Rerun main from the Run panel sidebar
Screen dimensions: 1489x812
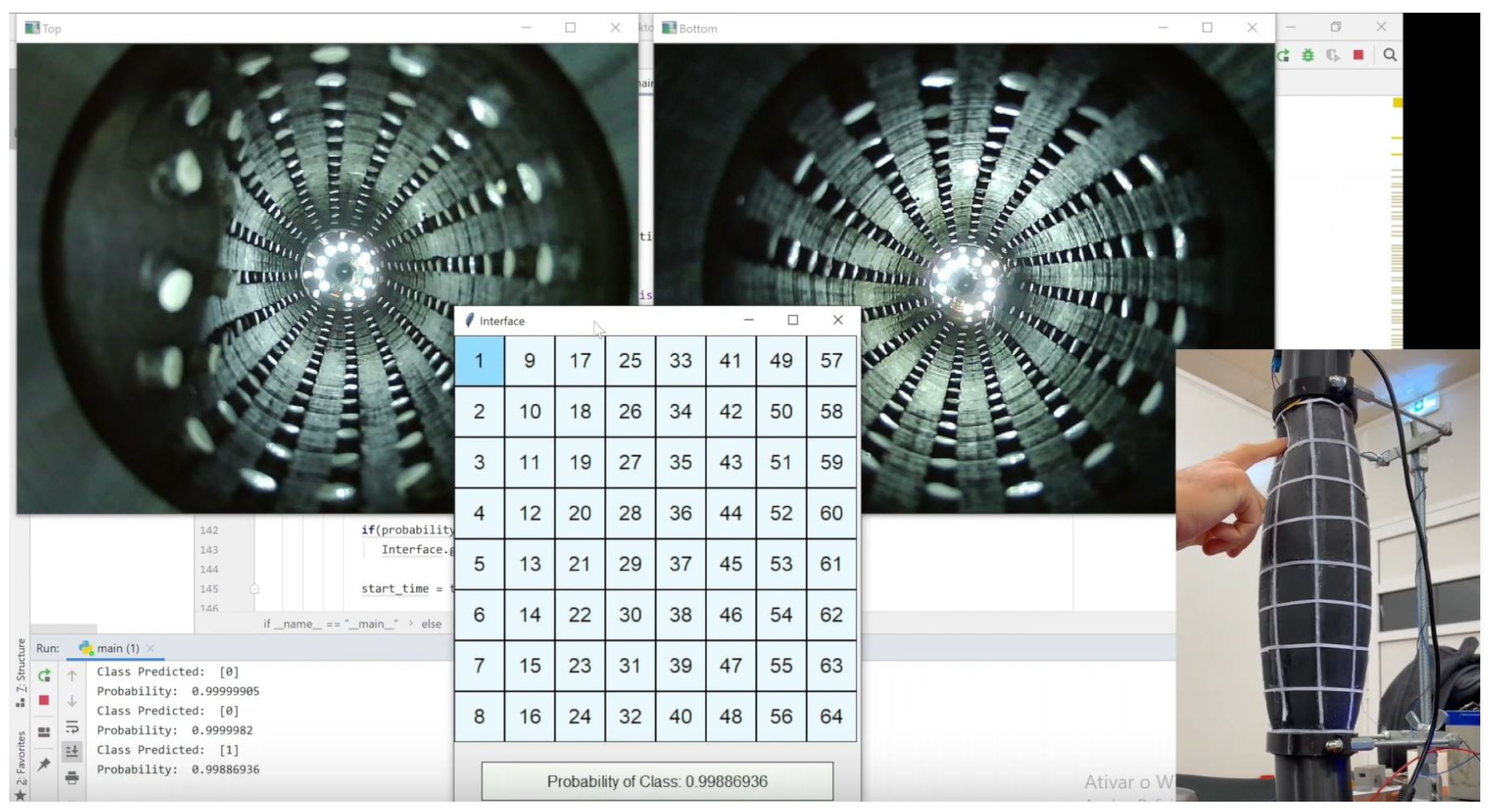click(44, 675)
